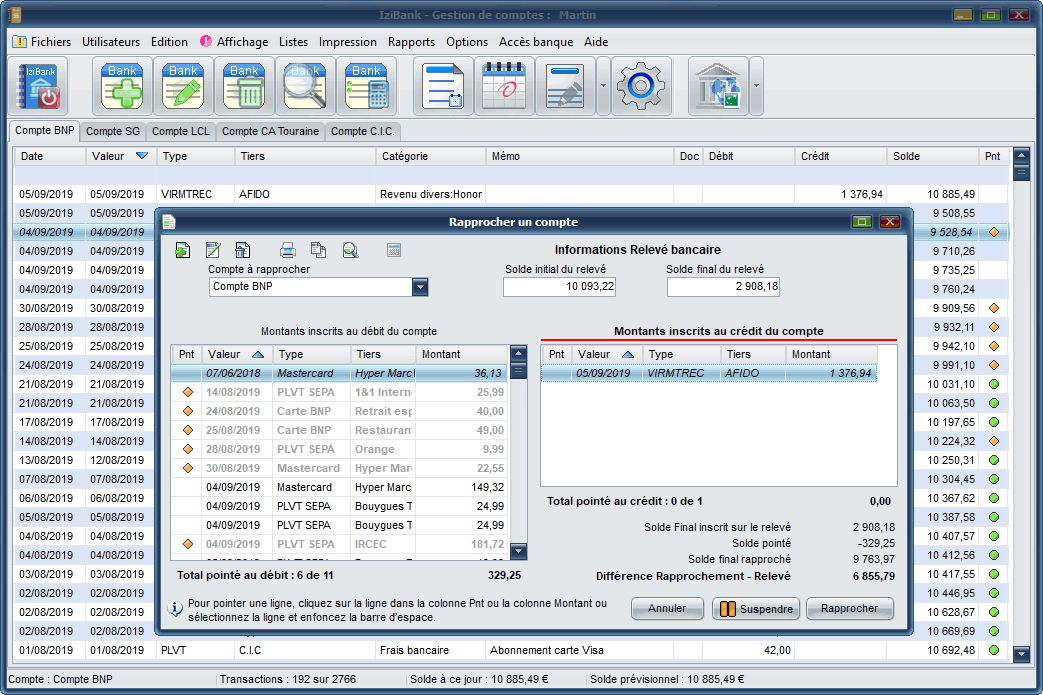The height and width of the screenshot is (695, 1043).
Task: Toggle Pnt cell for AFIDO credit row
Action: (x=557, y=373)
